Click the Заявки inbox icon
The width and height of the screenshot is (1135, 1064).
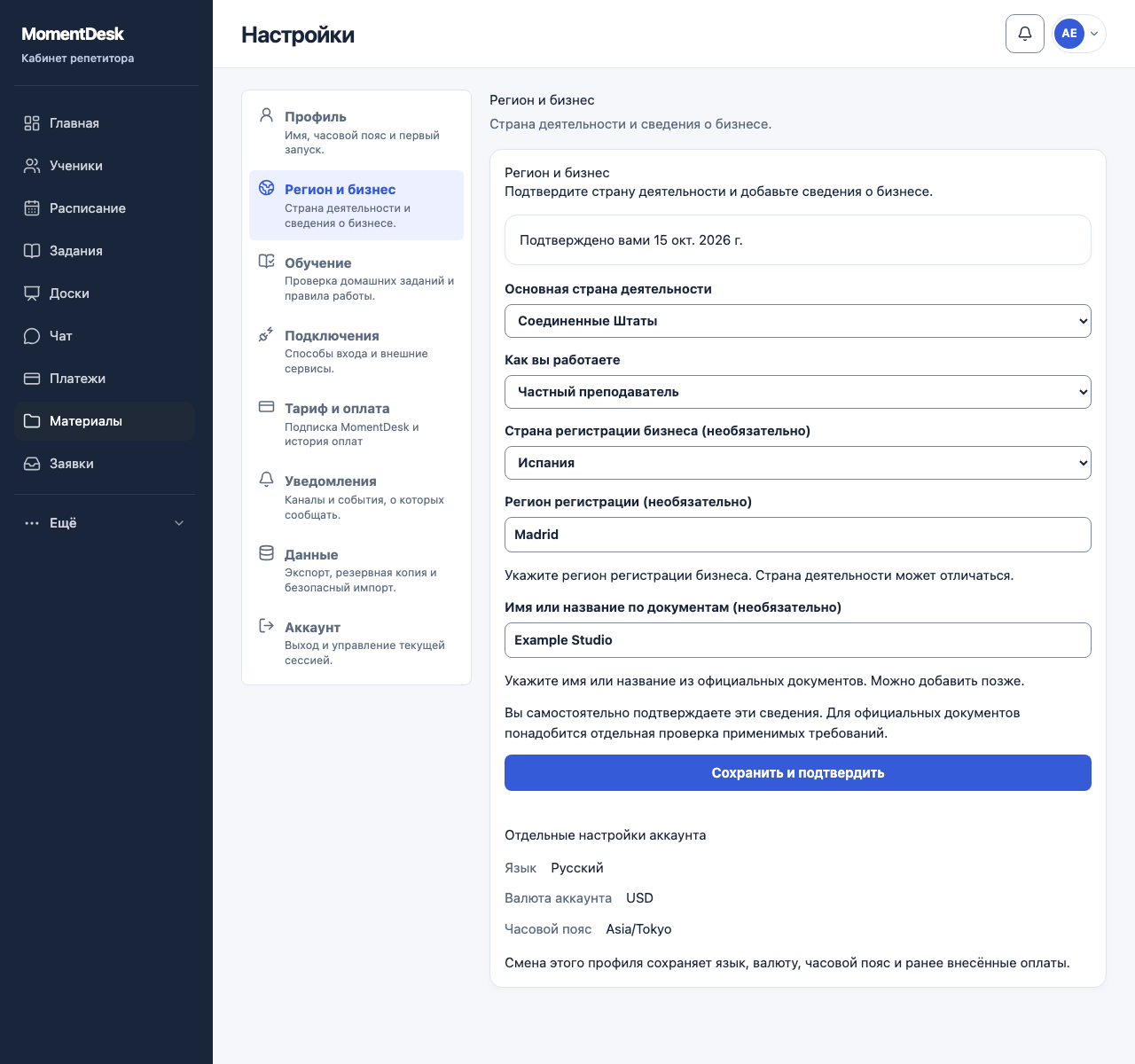(x=32, y=464)
